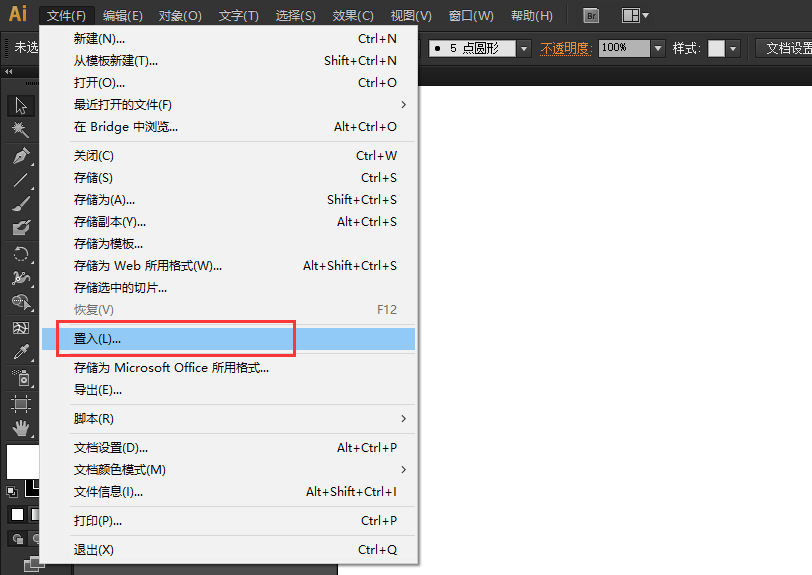Choose 退出(X) menu entry
The height and width of the screenshot is (575, 812).
228,550
